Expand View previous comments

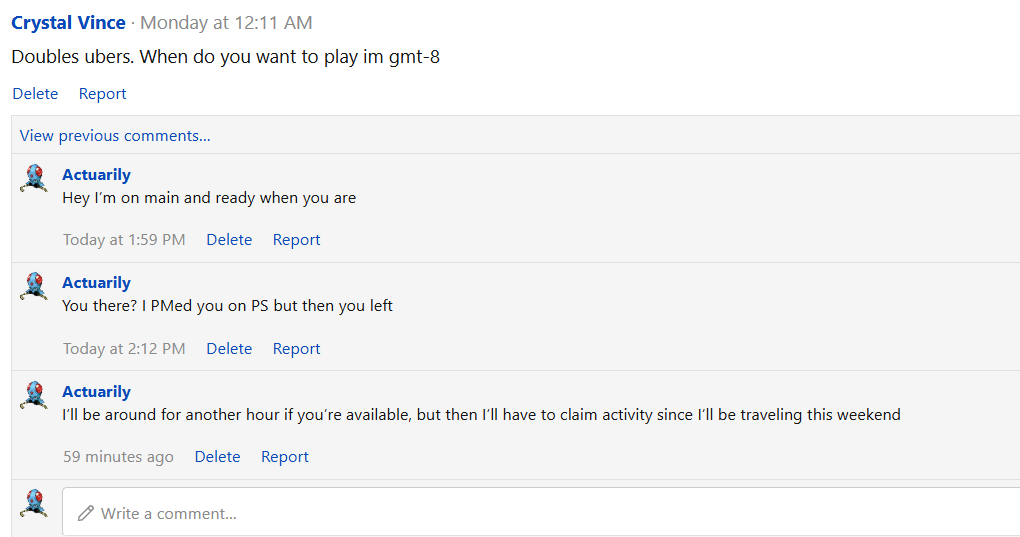[114, 136]
